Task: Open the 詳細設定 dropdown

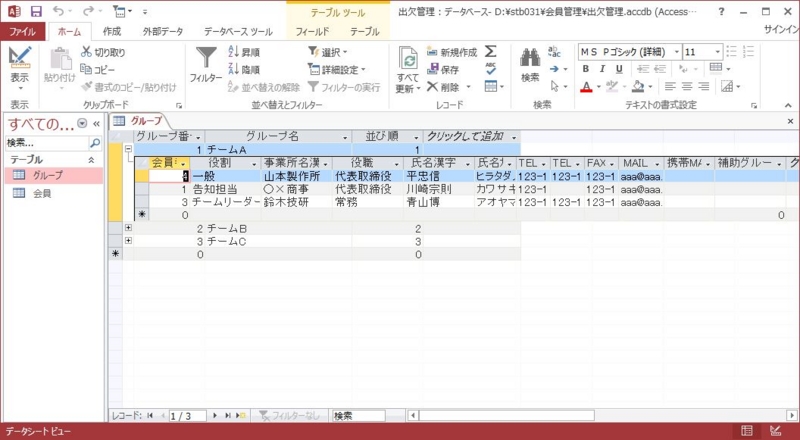Action: click(337, 69)
